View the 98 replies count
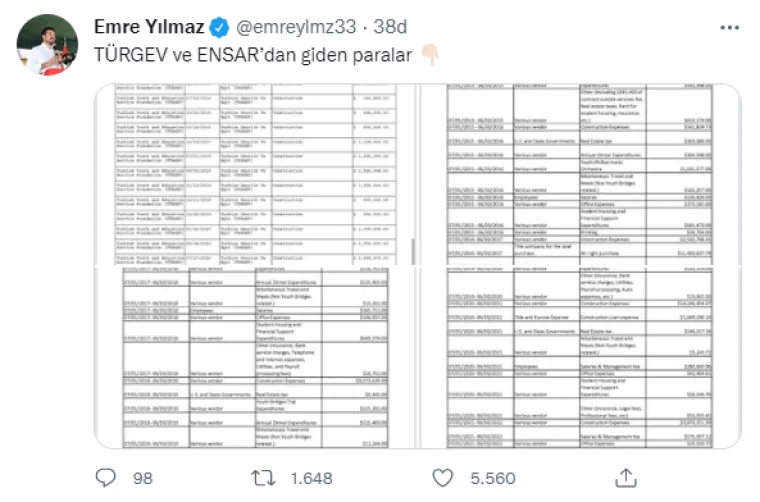This screenshot has width=760, height=502. (142, 478)
